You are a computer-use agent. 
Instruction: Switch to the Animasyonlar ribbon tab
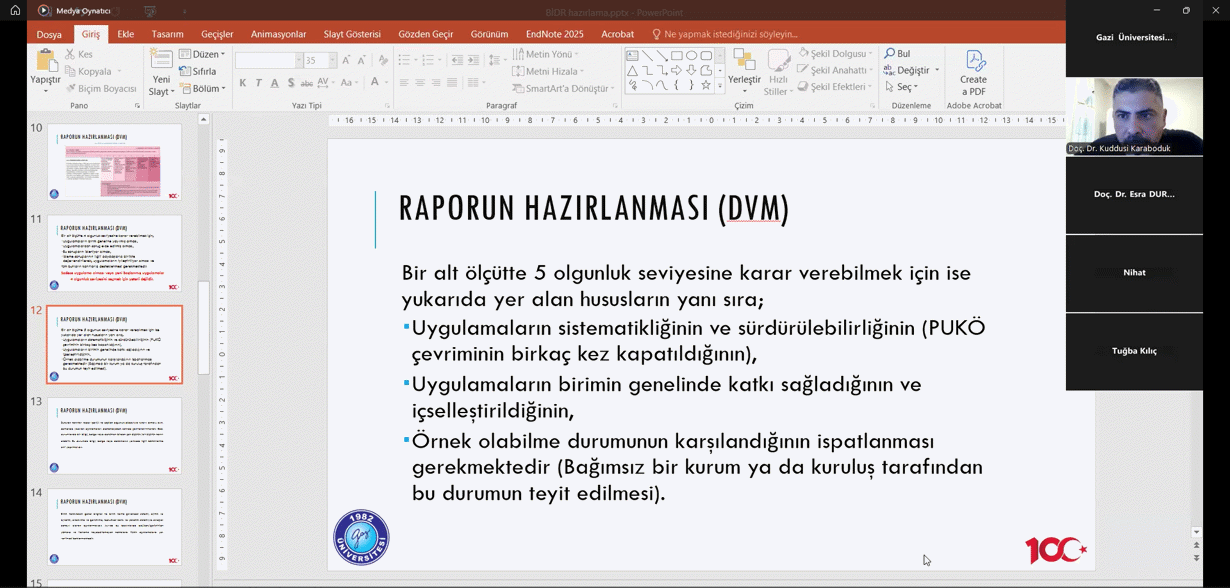278,33
